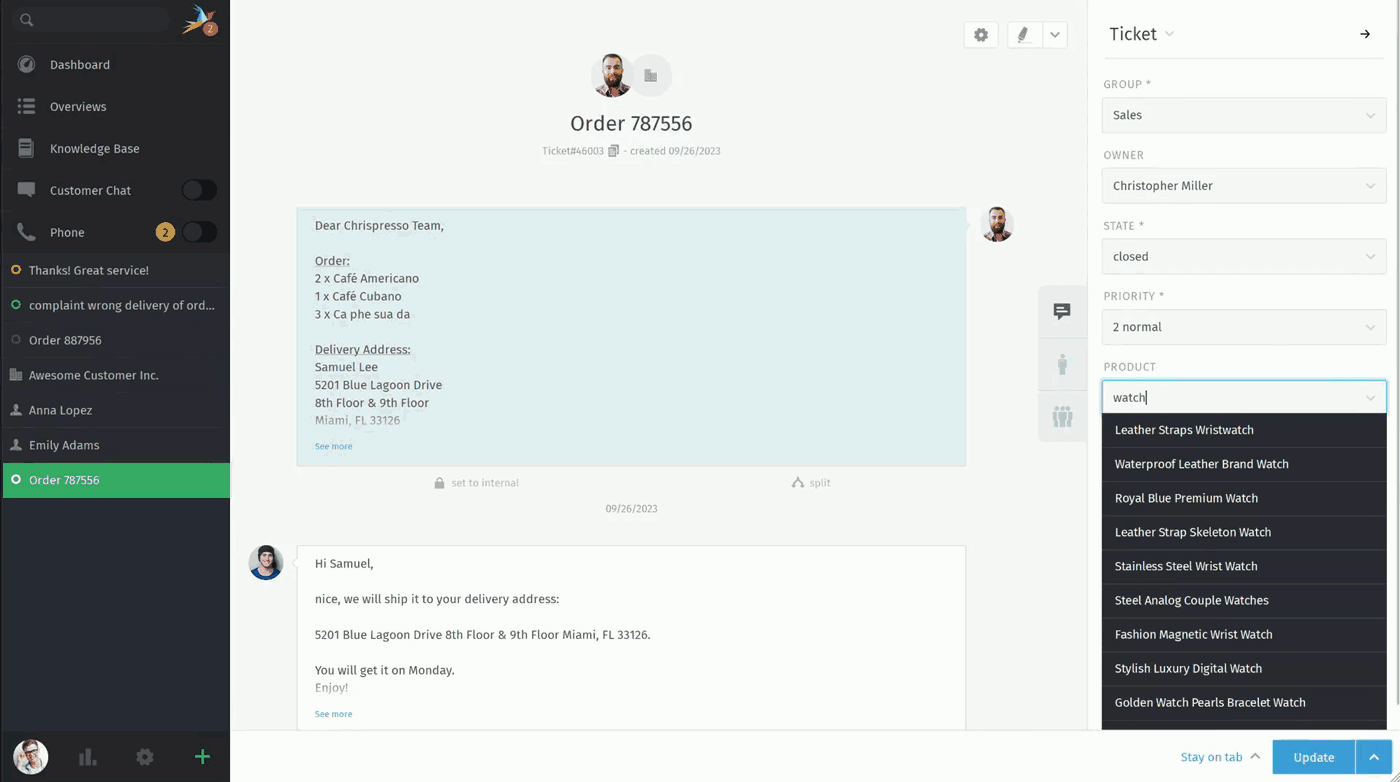Image resolution: width=1400 pixels, height=782 pixels.
Task: Open the State dropdown showing closed
Action: (1244, 256)
